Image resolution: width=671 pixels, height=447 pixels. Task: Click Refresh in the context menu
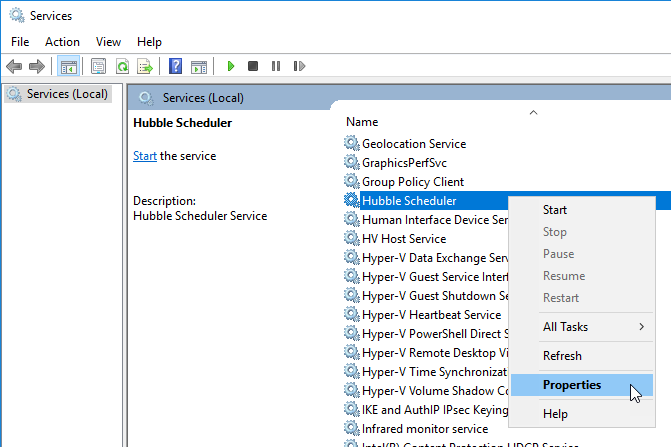[561, 356]
